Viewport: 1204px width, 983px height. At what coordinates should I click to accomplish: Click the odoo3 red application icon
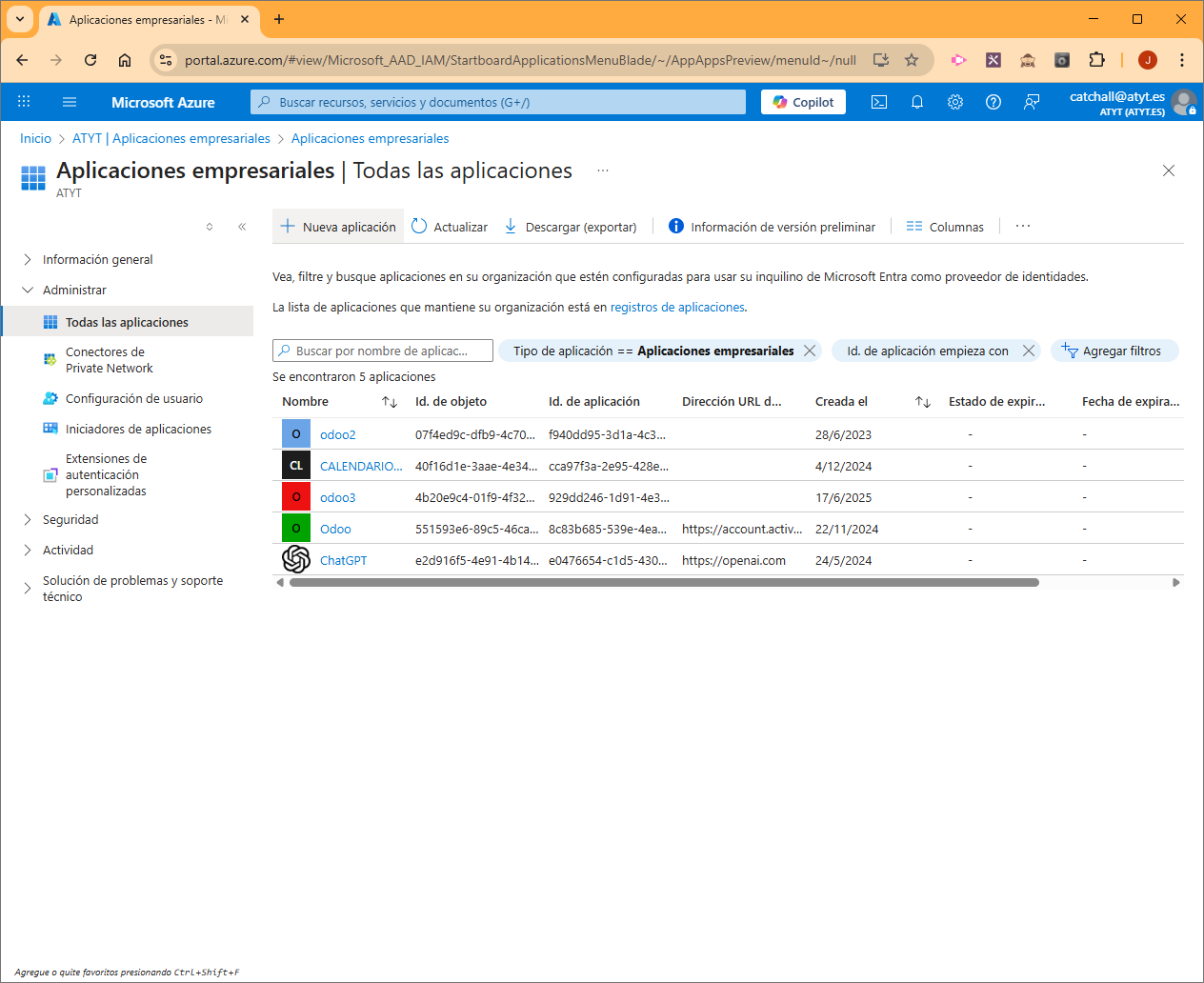coord(296,497)
